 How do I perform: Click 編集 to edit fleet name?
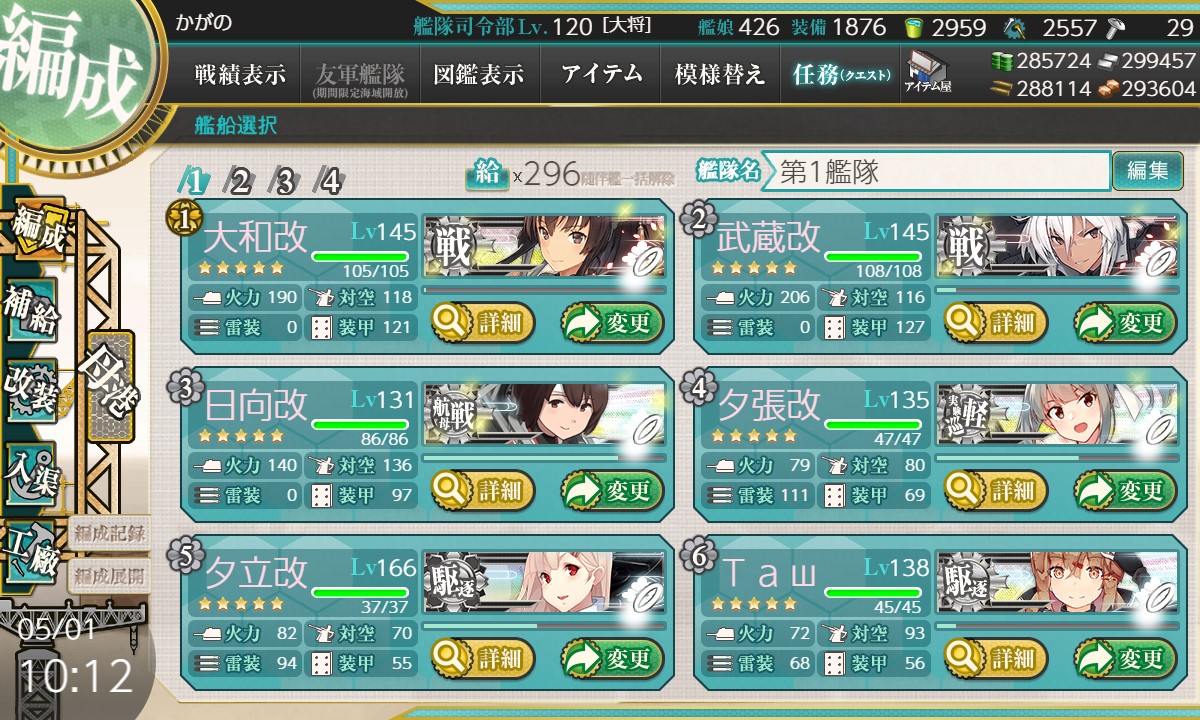1147,171
